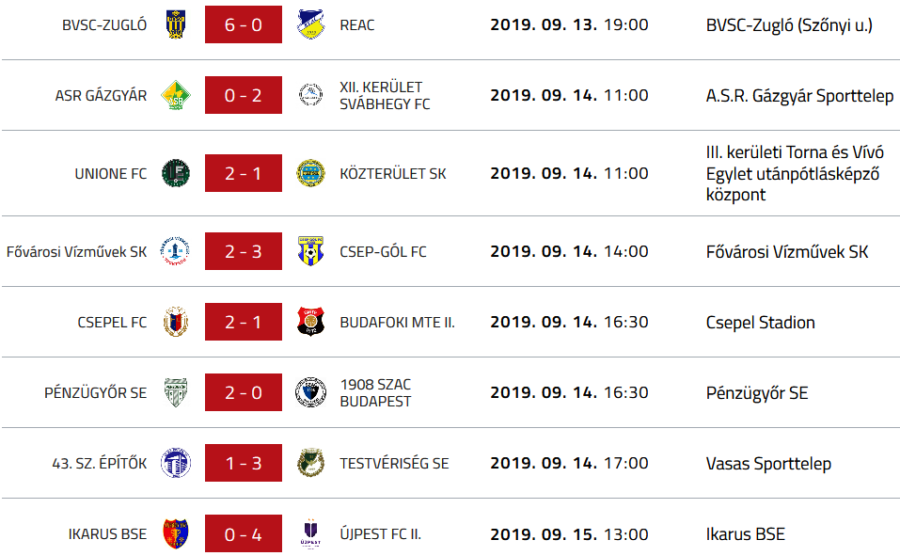Viewport: 900px width, 556px height.
Task: Open the 1 - 3 match result
Action: point(243,463)
